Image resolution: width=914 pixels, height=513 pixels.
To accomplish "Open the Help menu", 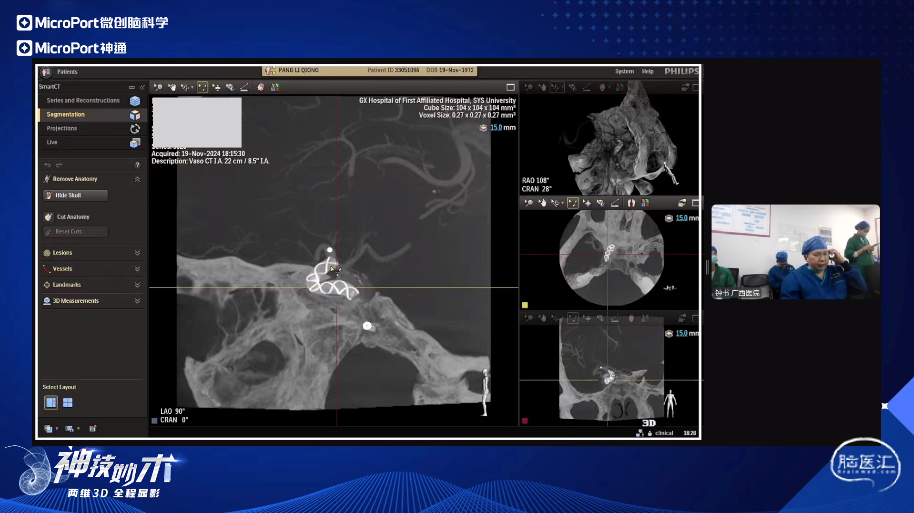I will click(648, 71).
